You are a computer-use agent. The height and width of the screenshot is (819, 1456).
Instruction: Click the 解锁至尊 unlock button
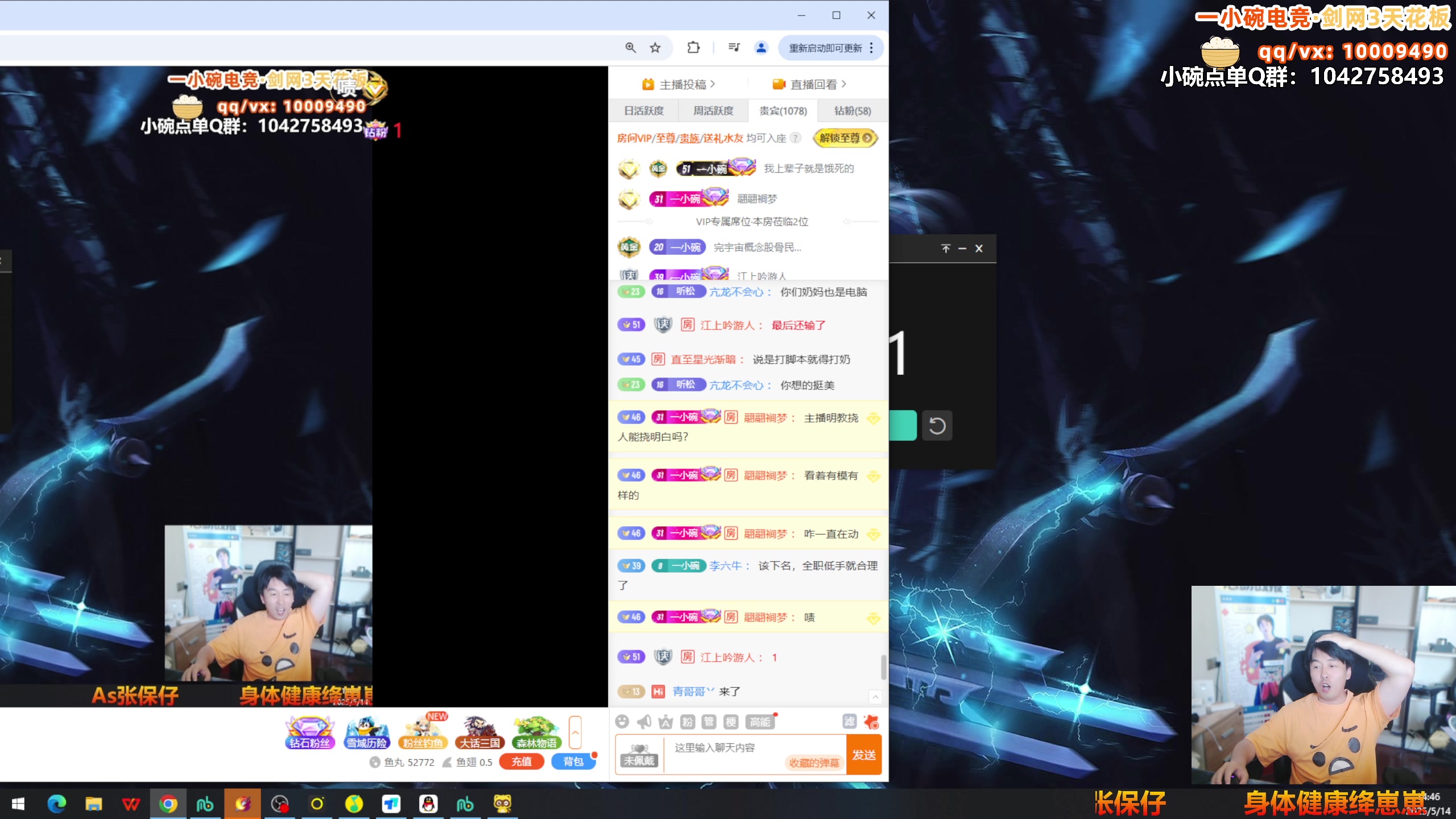click(846, 138)
